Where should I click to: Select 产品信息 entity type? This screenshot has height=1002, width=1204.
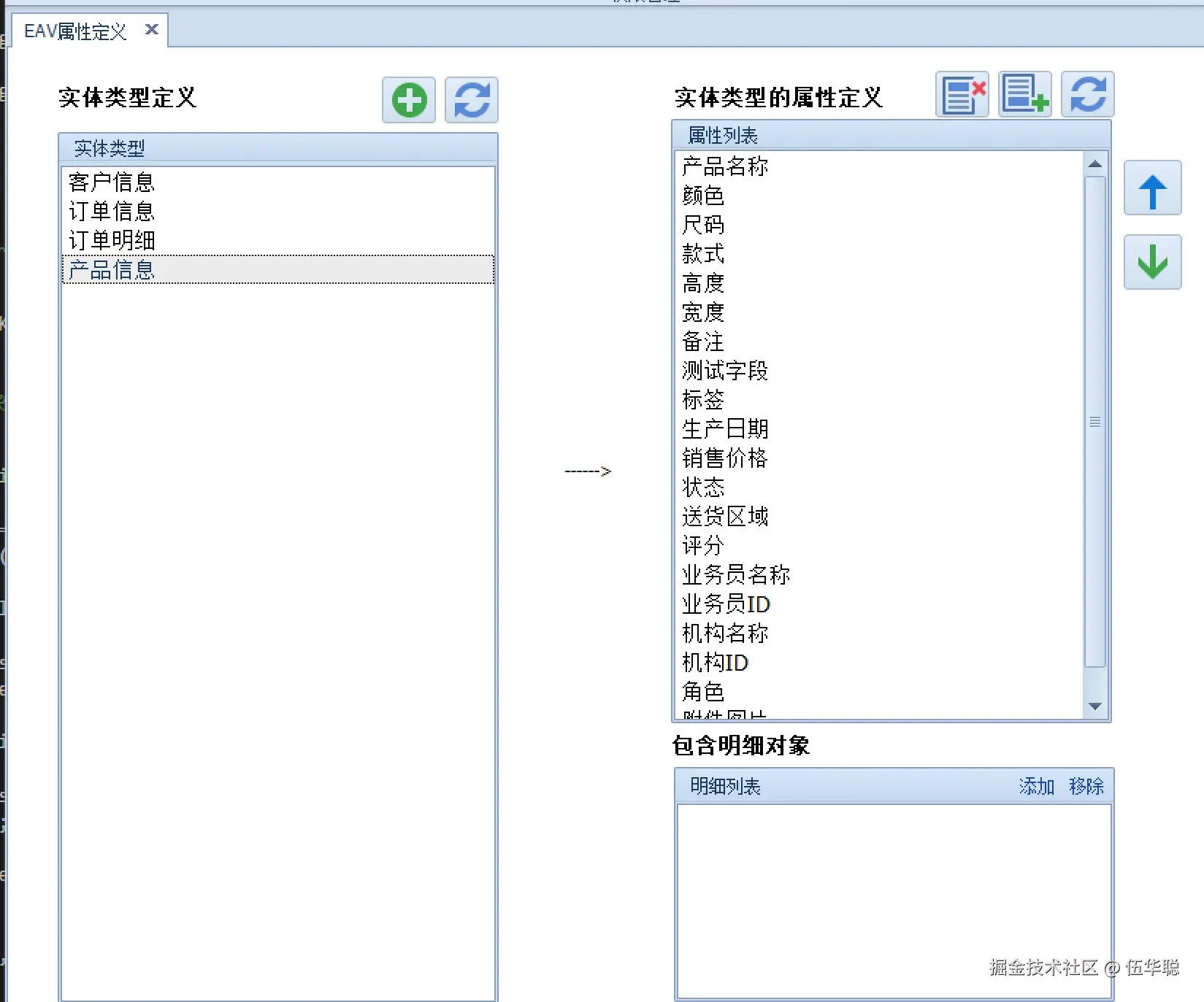pos(278,269)
